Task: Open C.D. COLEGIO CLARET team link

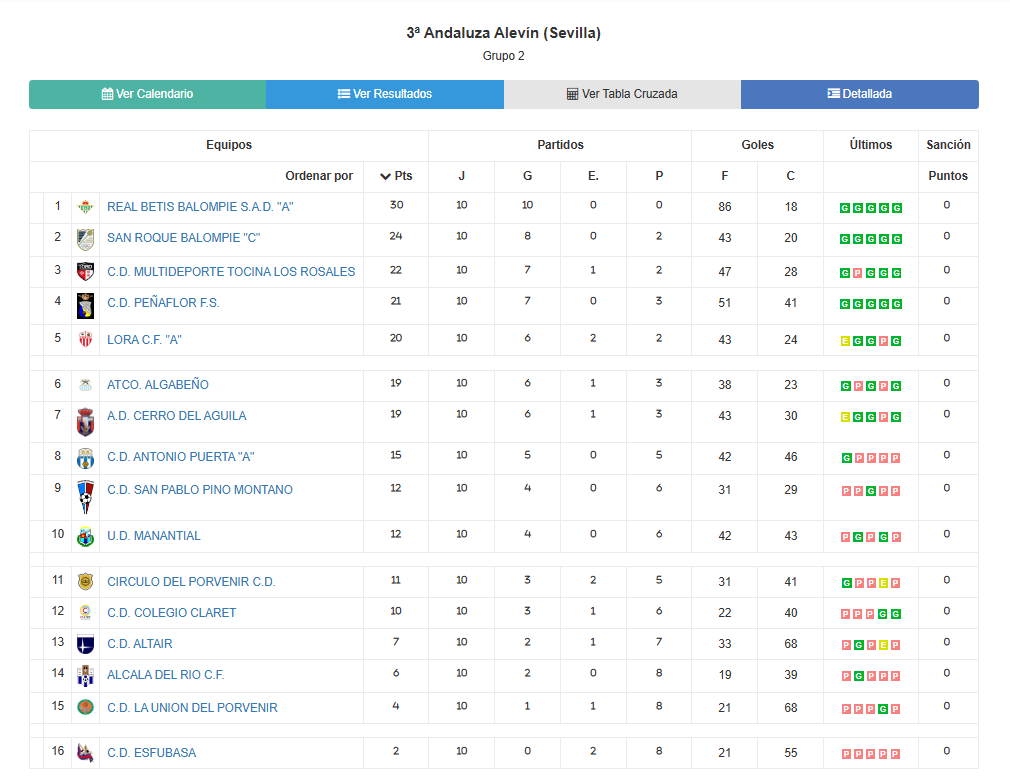Action: coord(171,612)
